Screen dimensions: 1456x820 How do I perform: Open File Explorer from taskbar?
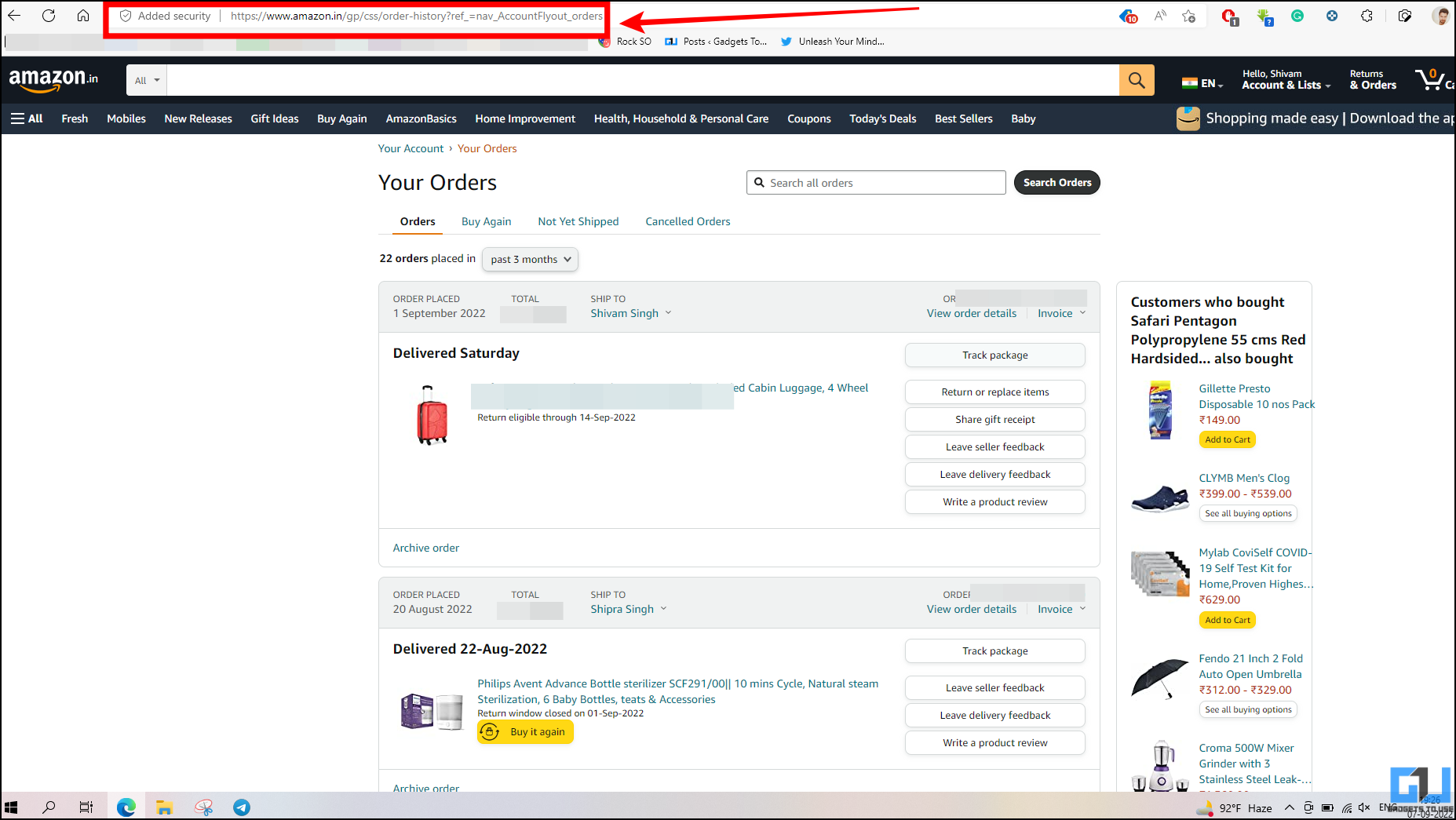pos(164,807)
